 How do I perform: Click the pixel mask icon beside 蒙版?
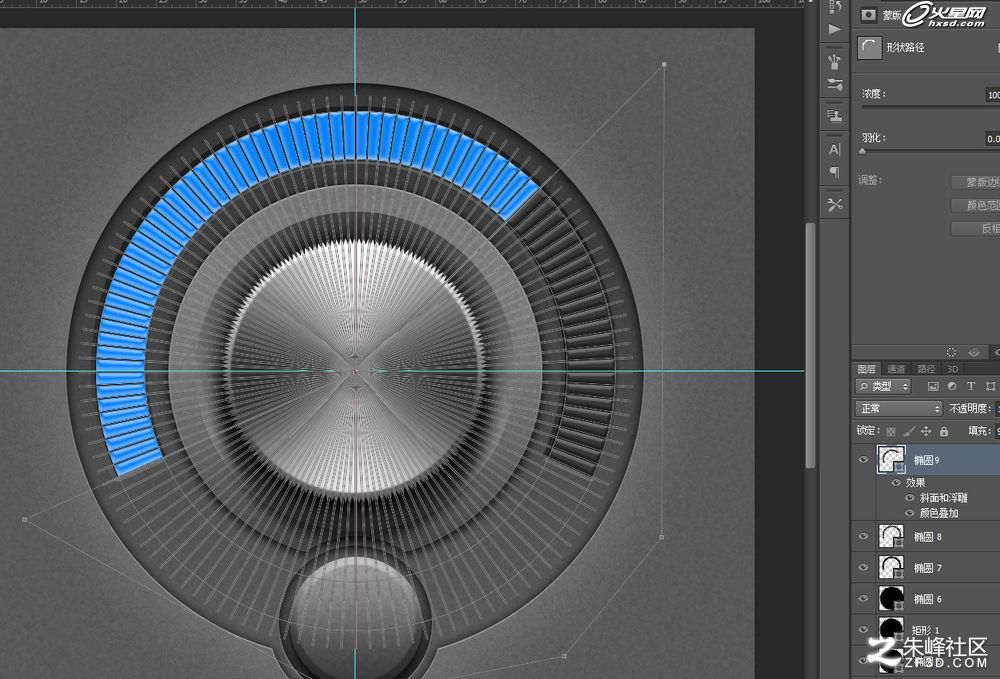(x=868, y=15)
